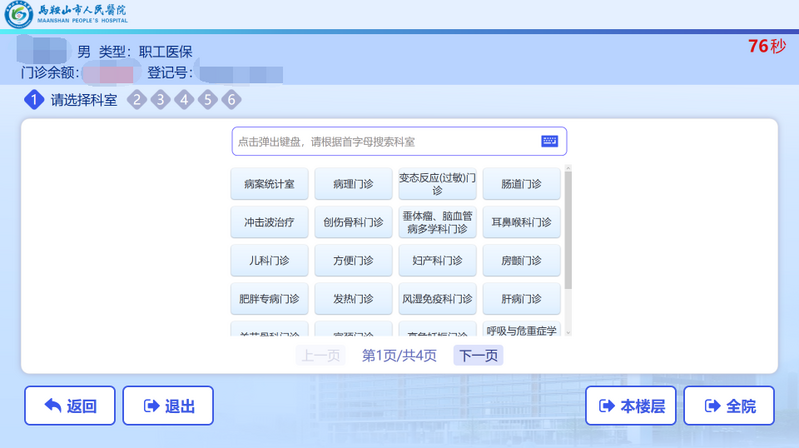Select 房颤门诊 department
This screenshot has width=799, height=448.
(521, 260)
